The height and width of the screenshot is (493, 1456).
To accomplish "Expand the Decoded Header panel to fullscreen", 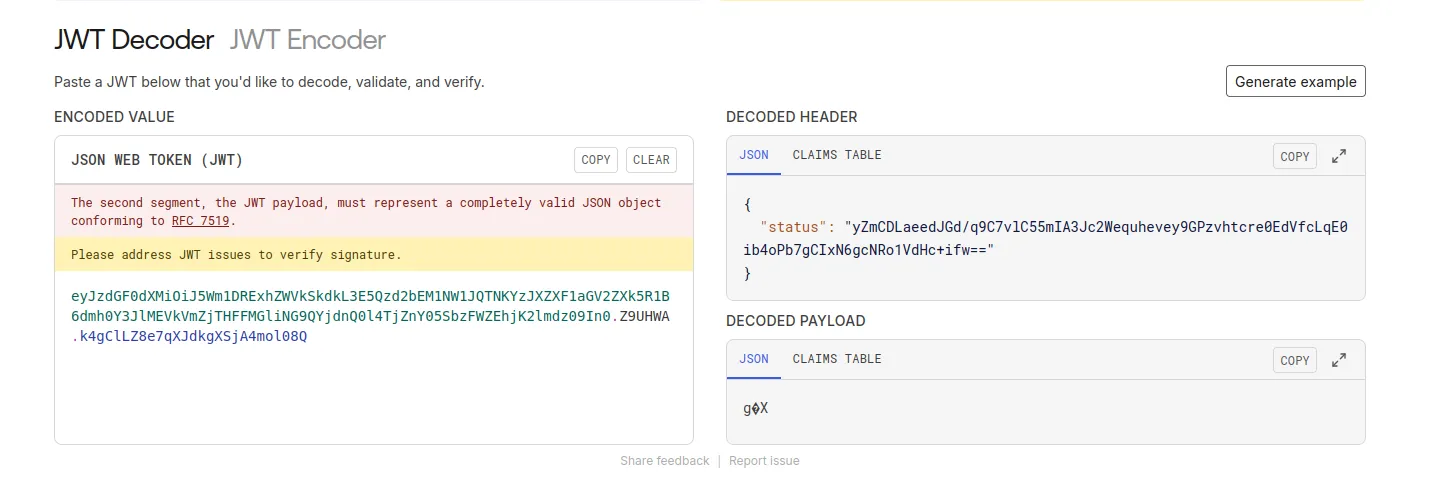I will pos(1339,156).
